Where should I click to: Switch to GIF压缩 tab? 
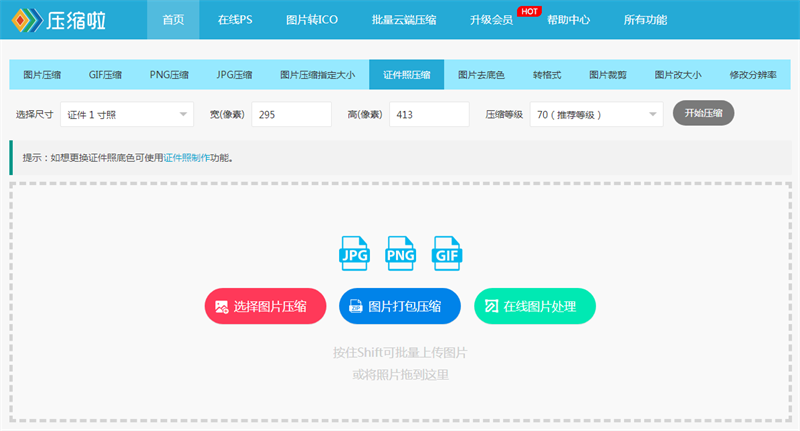pyautogui.click(x=105, y=74)
